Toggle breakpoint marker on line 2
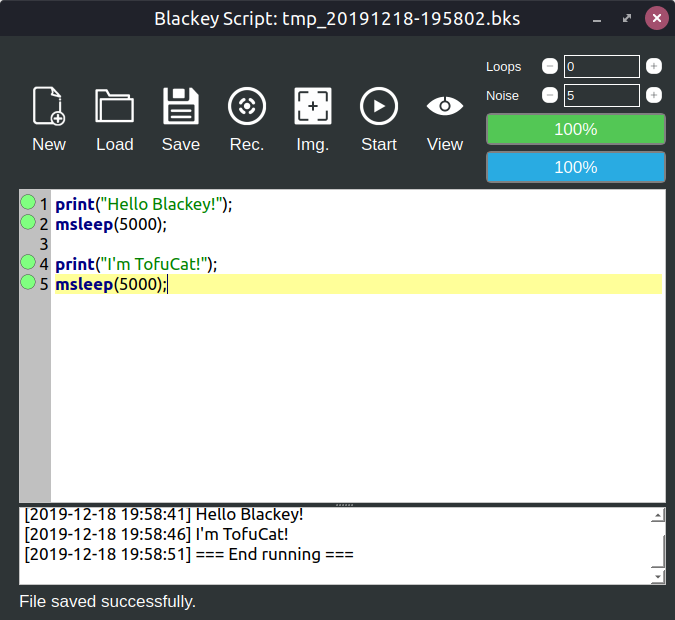 [x=28, y=223]
